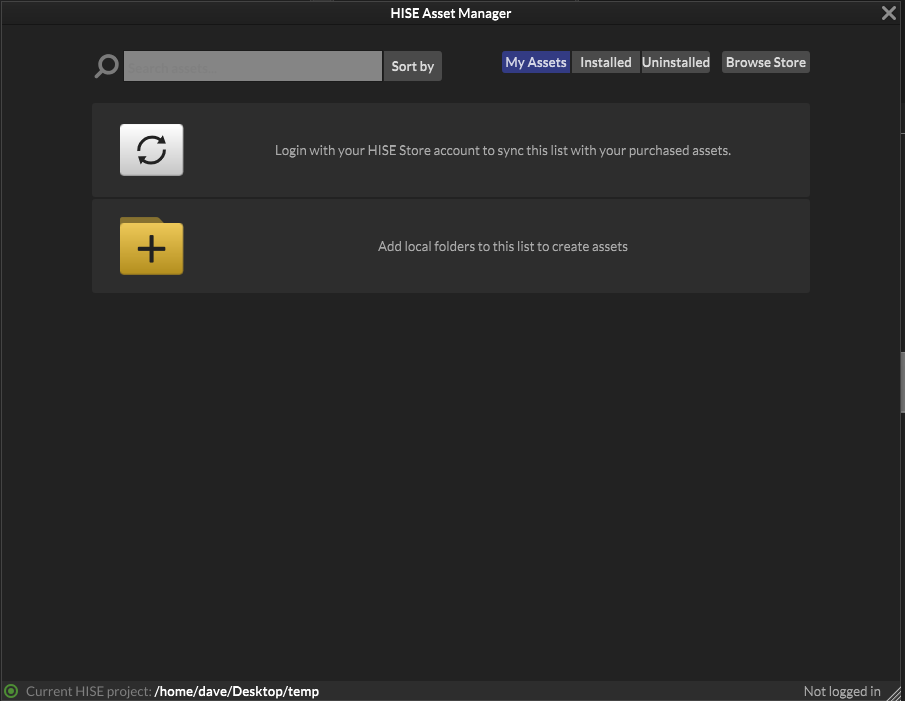Click the HISE Asset Manager title bar
905x701 pixels.
pos(450,13)
